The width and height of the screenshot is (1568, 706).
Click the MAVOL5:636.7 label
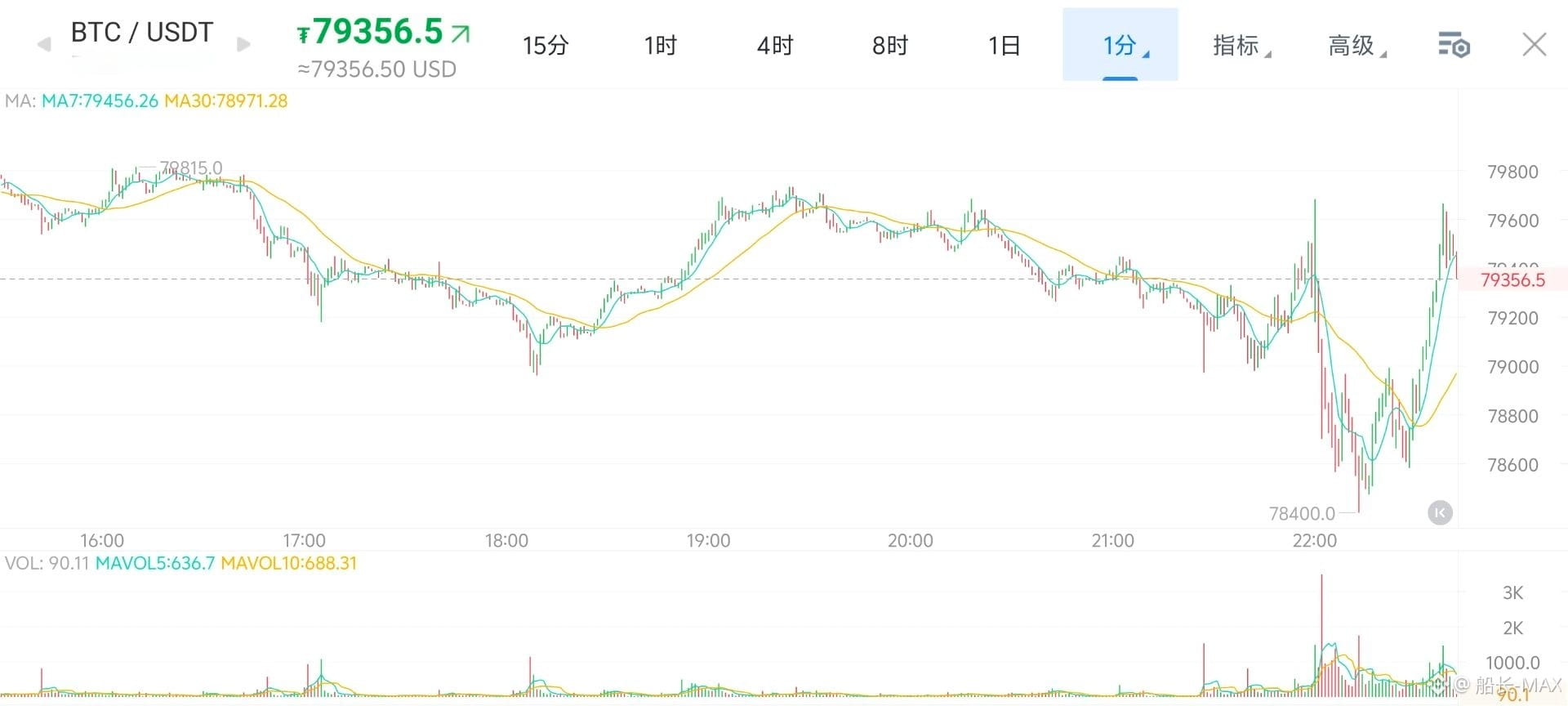coord(155,563)
